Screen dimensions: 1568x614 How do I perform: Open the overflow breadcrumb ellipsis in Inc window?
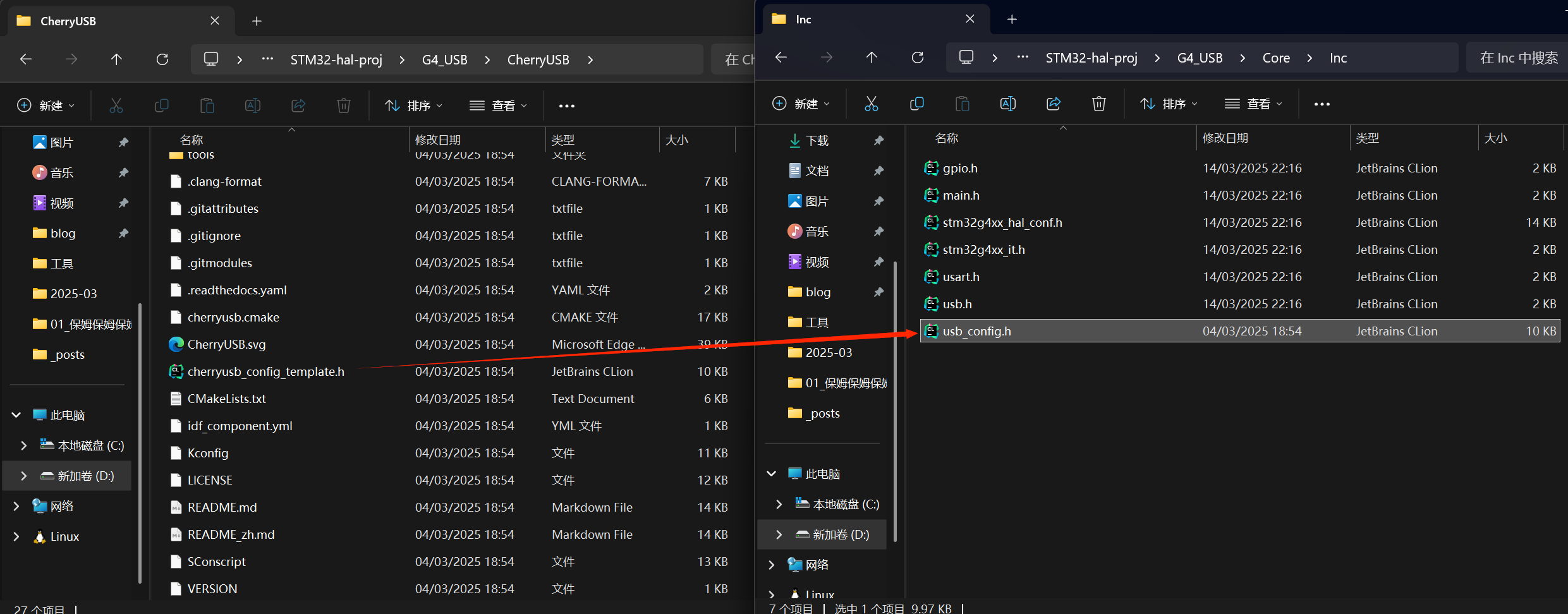click(1023, 57)
